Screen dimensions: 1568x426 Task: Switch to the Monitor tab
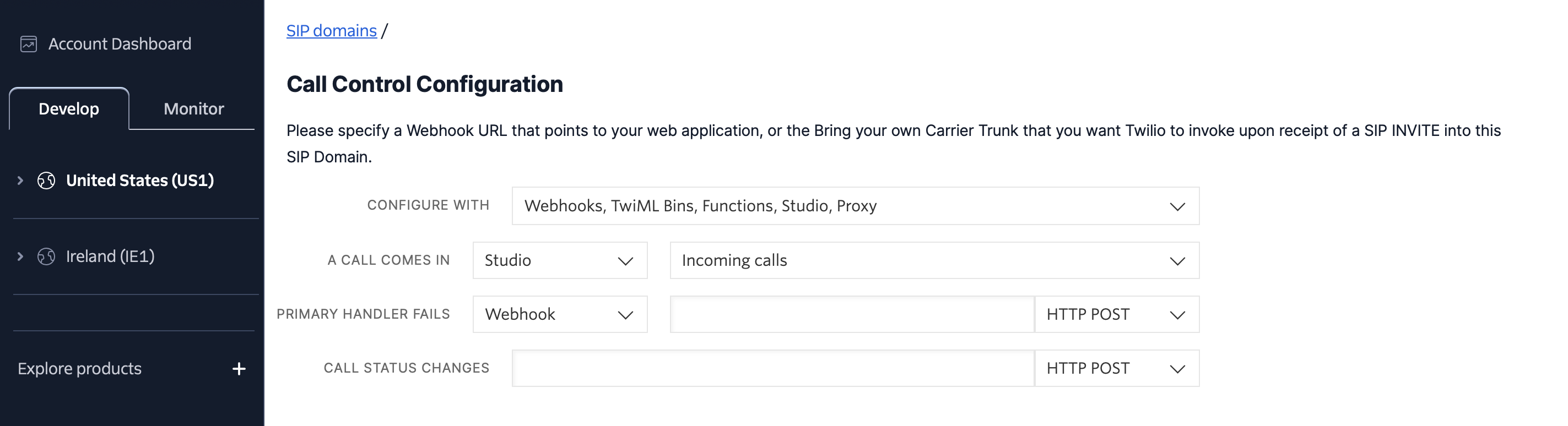(193, 109)
